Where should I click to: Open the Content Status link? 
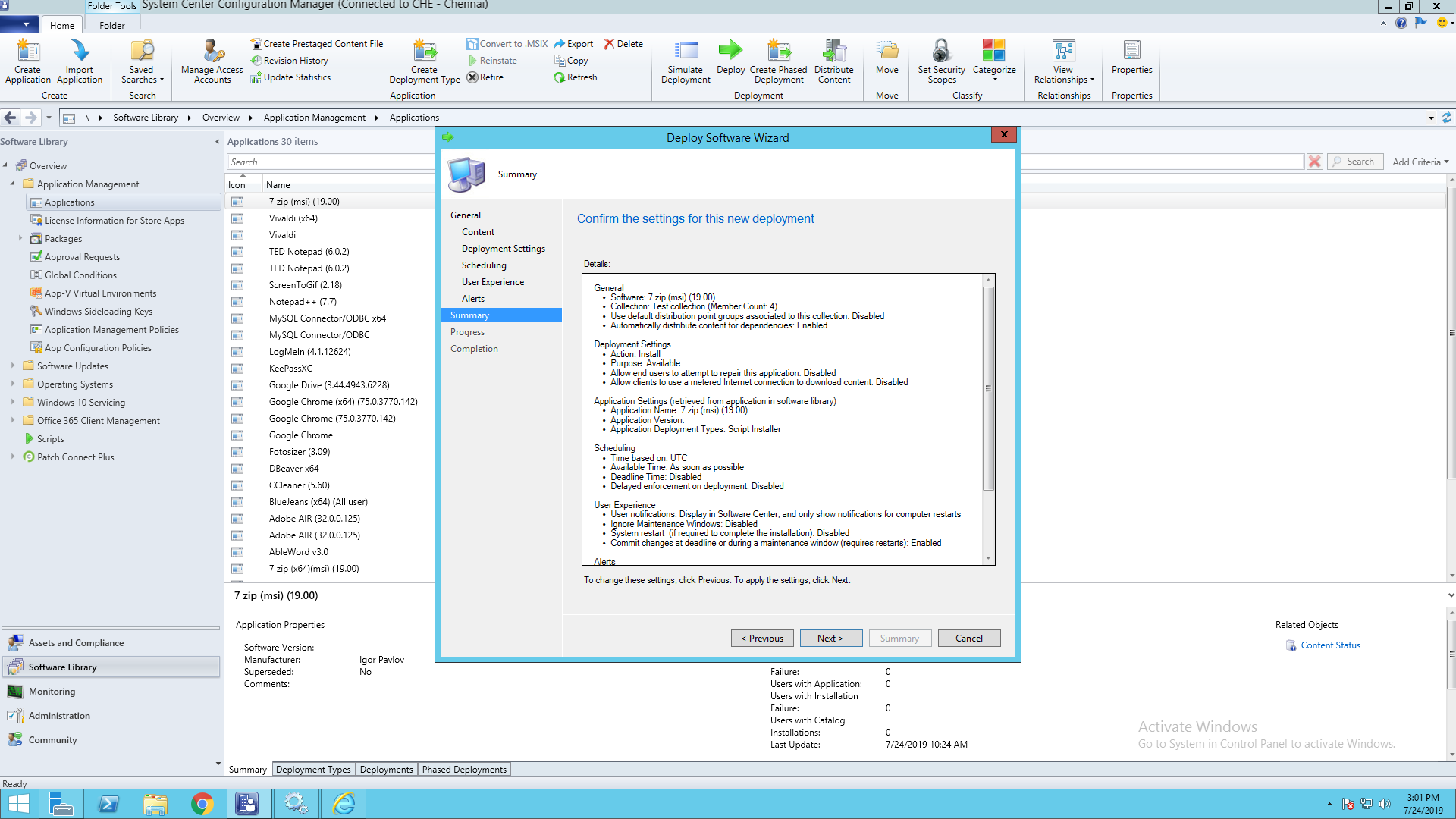click(1330, 645)
